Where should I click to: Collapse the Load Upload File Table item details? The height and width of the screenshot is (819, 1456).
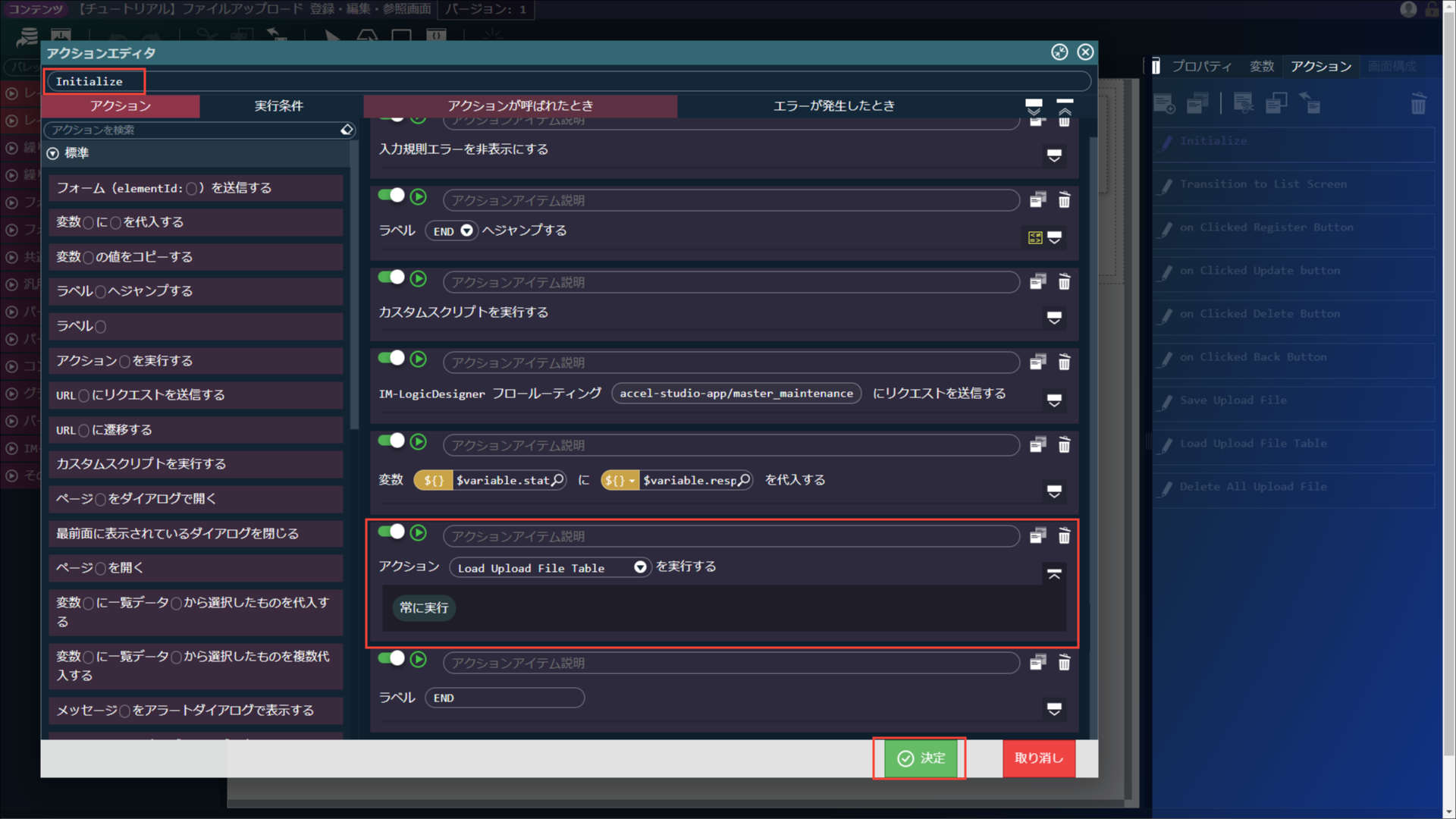click(x=1054, y=574)
